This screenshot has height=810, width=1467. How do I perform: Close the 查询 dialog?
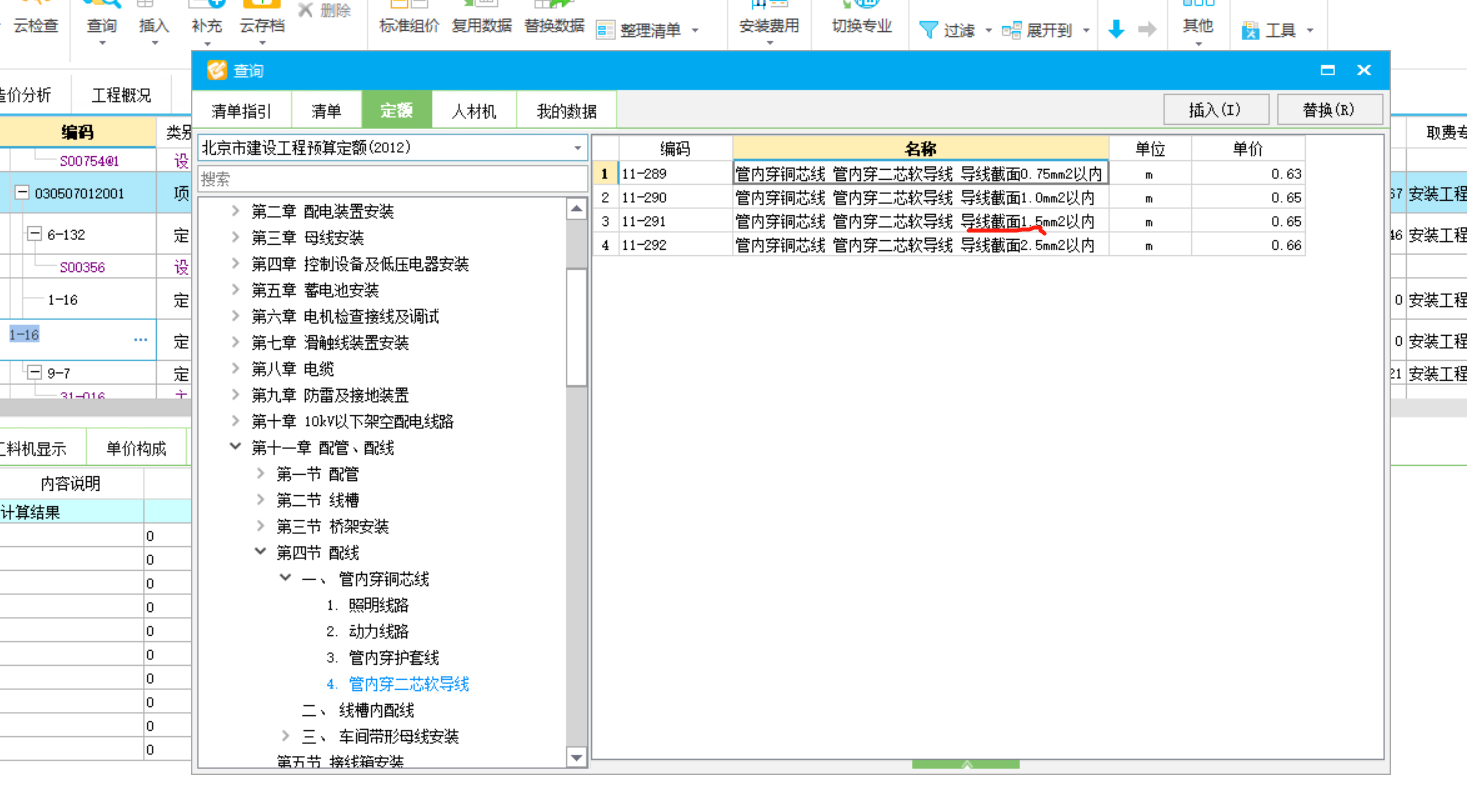[x=1364, y=70]
